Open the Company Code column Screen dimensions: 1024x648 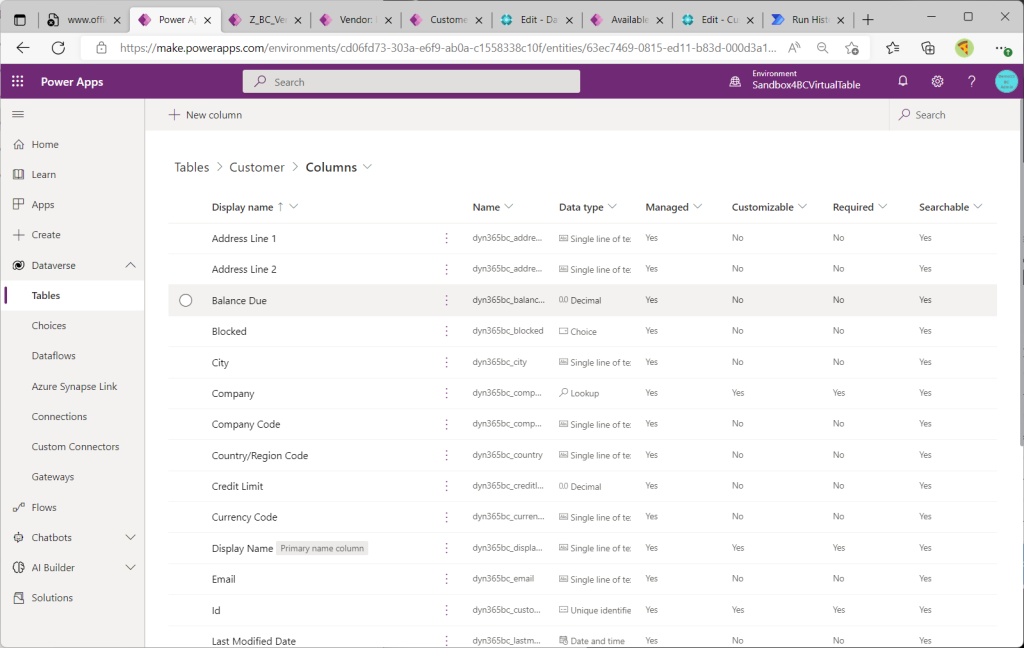pos(246,425)
